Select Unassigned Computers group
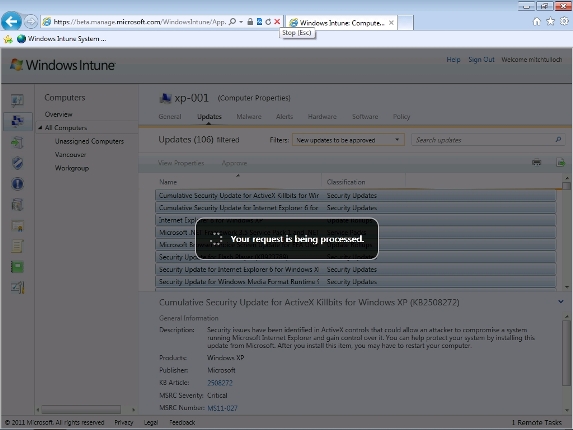The image size is (573, 430). pyautogui.click(x=90, y=141)
